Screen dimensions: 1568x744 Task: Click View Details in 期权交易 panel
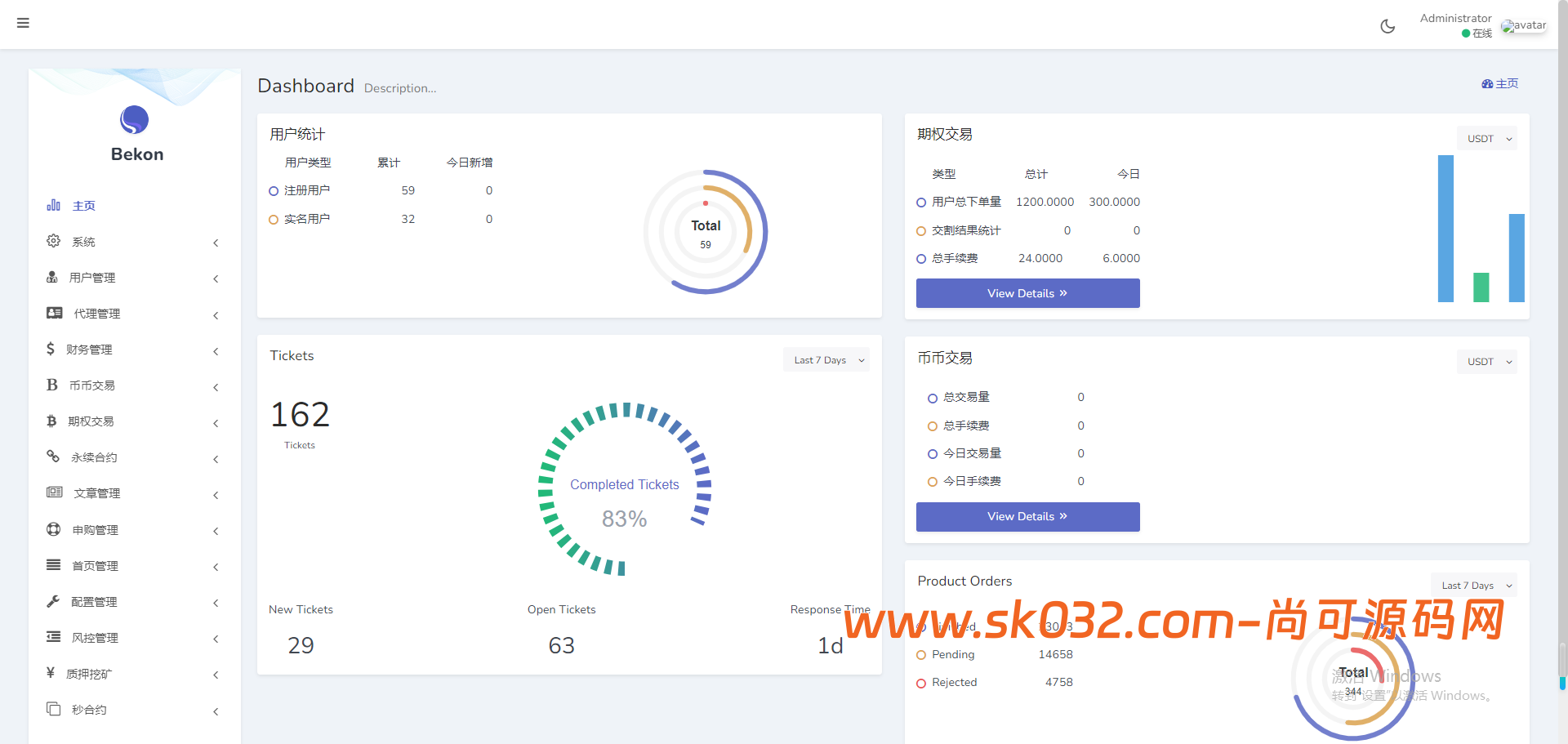click(x=1027, y=293)
